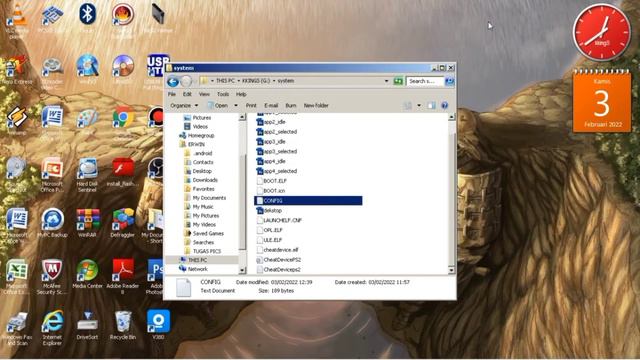Image resolution: width=640 pixels, height=360 pixels.
Task: Expand the Organize dropdown
Action: (x=183, y=106)
